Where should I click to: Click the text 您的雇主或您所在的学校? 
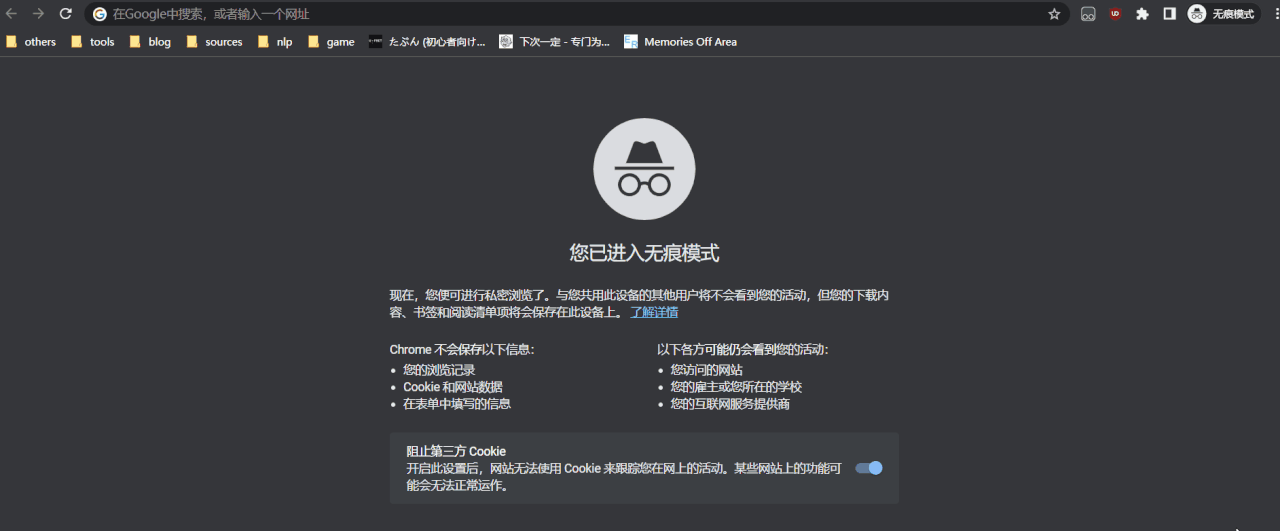point(736,387)
